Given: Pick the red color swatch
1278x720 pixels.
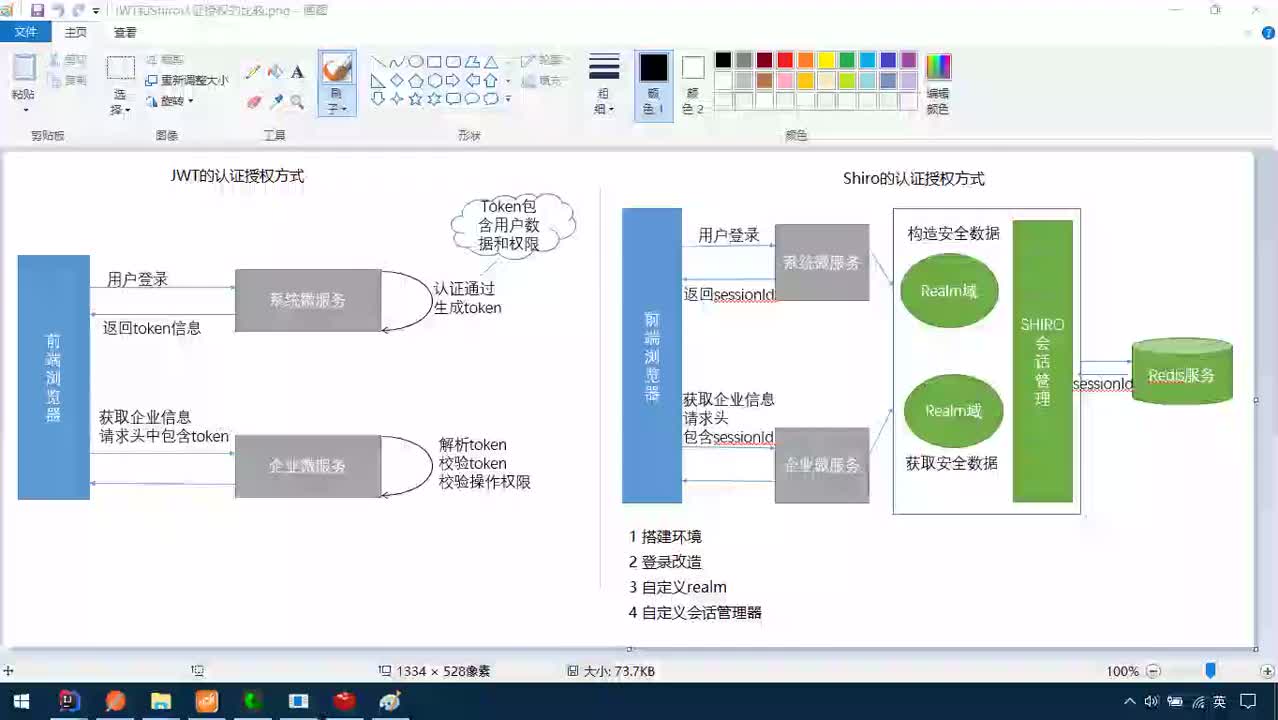Looking at the screenshot, I should (785, 60).
